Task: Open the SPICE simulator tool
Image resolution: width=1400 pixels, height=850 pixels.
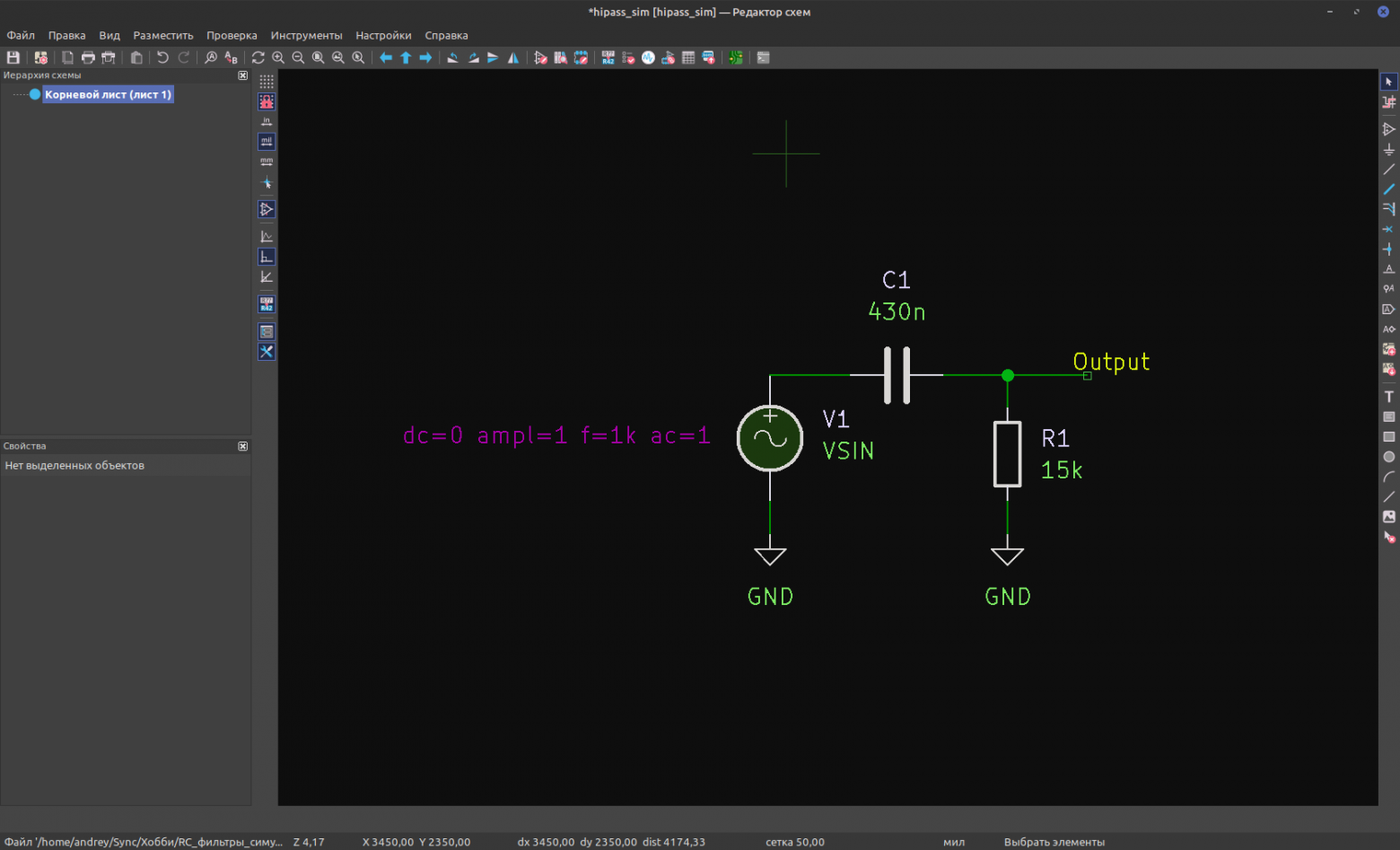Action: click(648, 57)
